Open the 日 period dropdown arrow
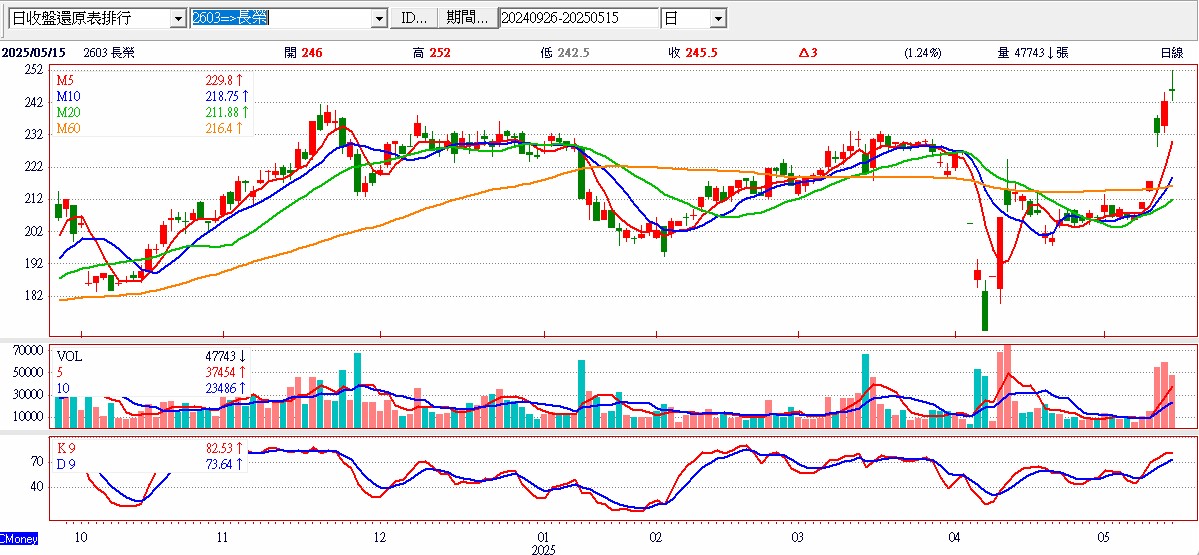This screenshot has width=1199, height=555. click(x=718, y=18)
